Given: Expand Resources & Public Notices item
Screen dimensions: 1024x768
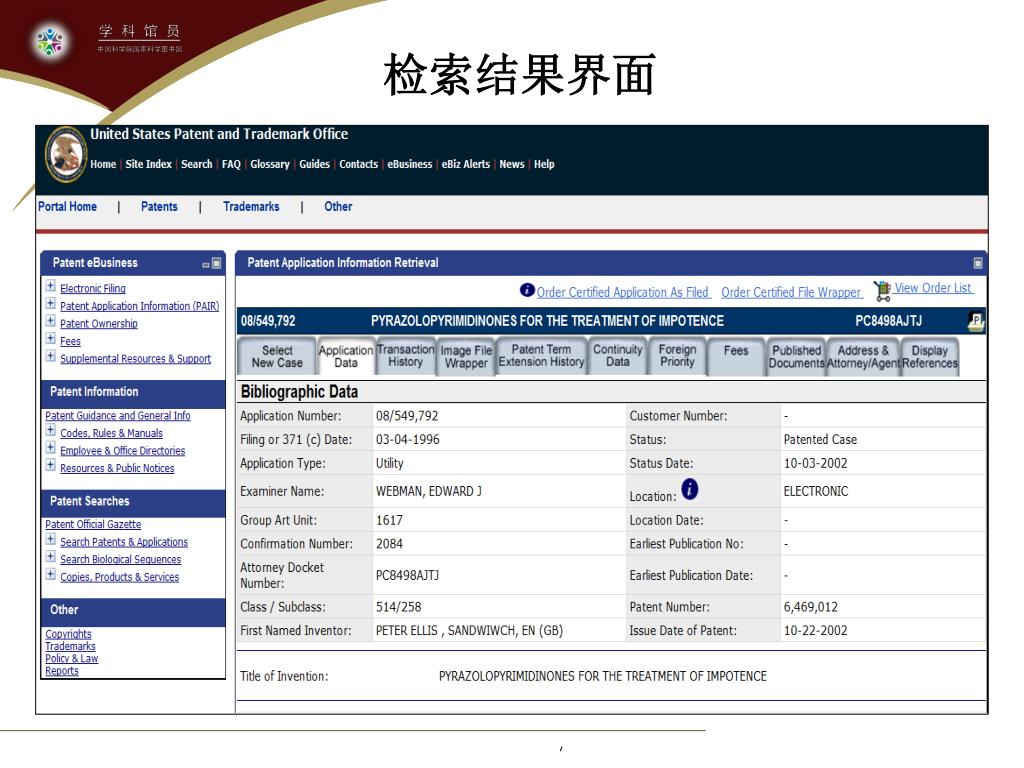Looking at the screenshot, I should click(50, 466).
